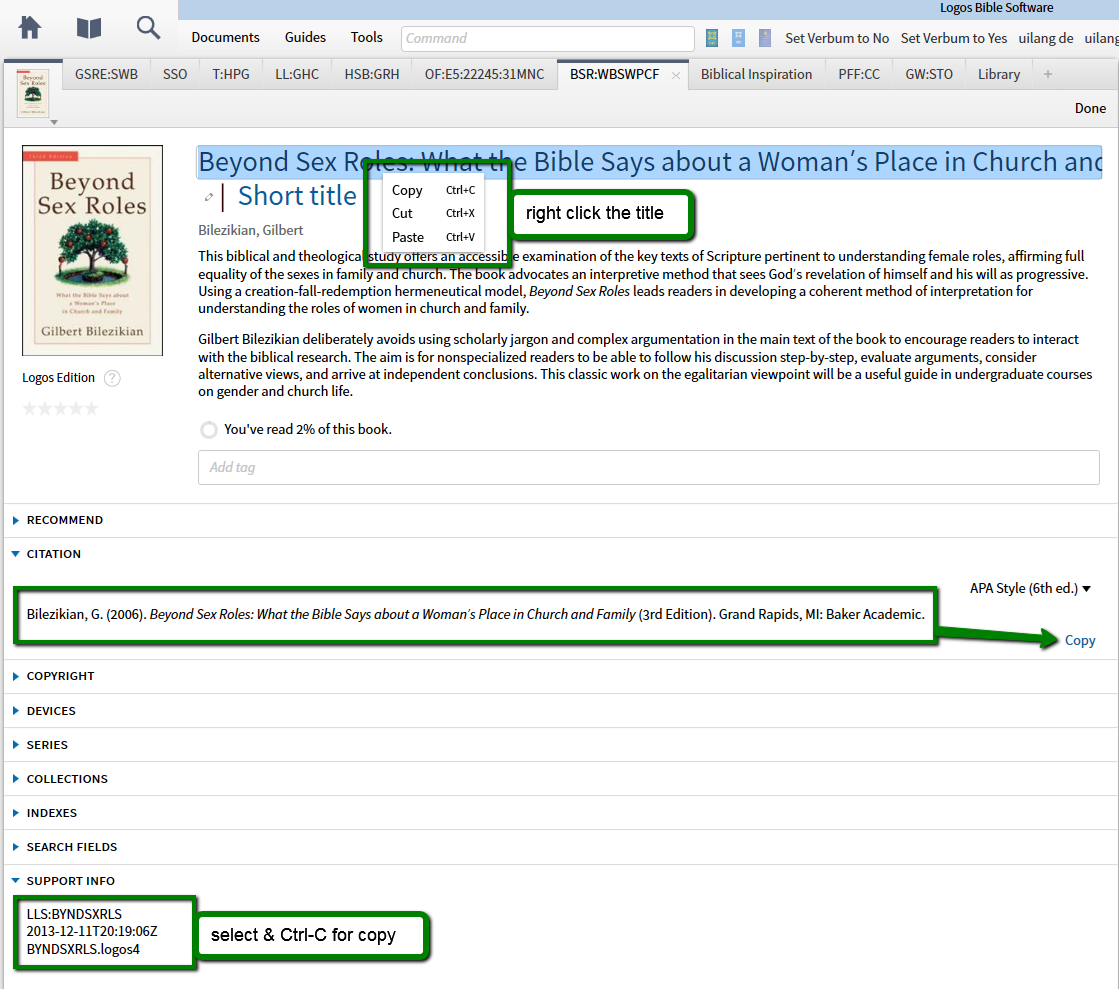This screenshot has height=989, width=1119.
Task: Click second layout shortcut icon in toolbar
Action: point(739,38)
